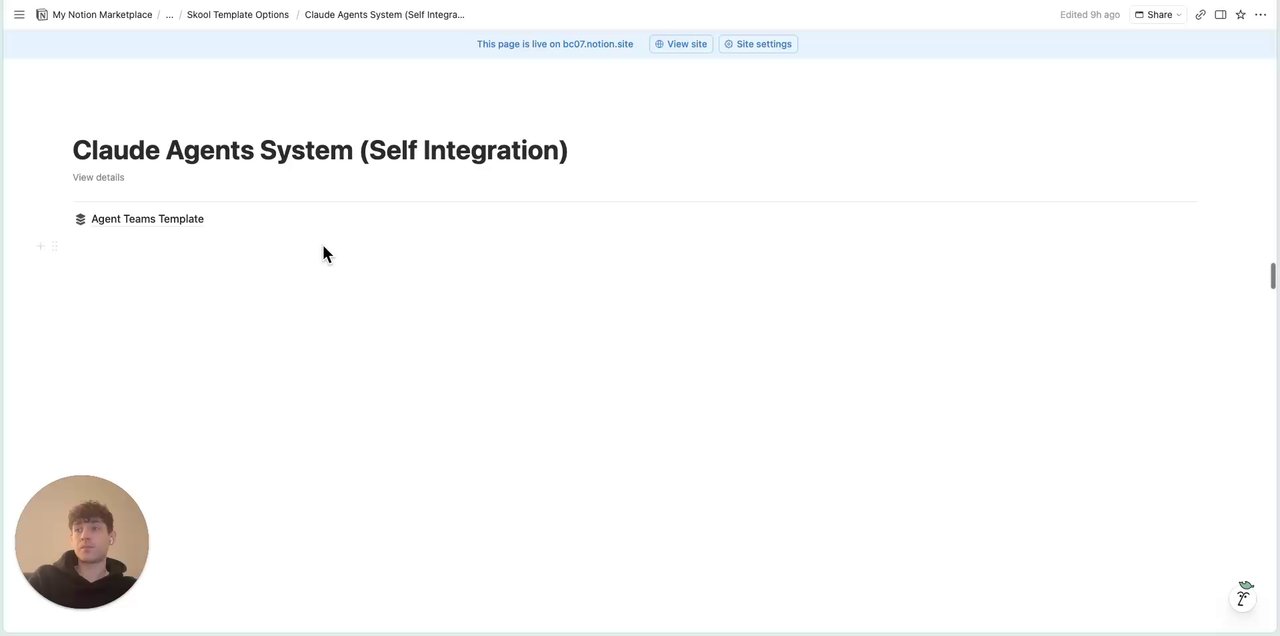The width and height of the screenshot is (1280, 636).
Task: Click the page title heading
Action: click(x=320, y=150)
